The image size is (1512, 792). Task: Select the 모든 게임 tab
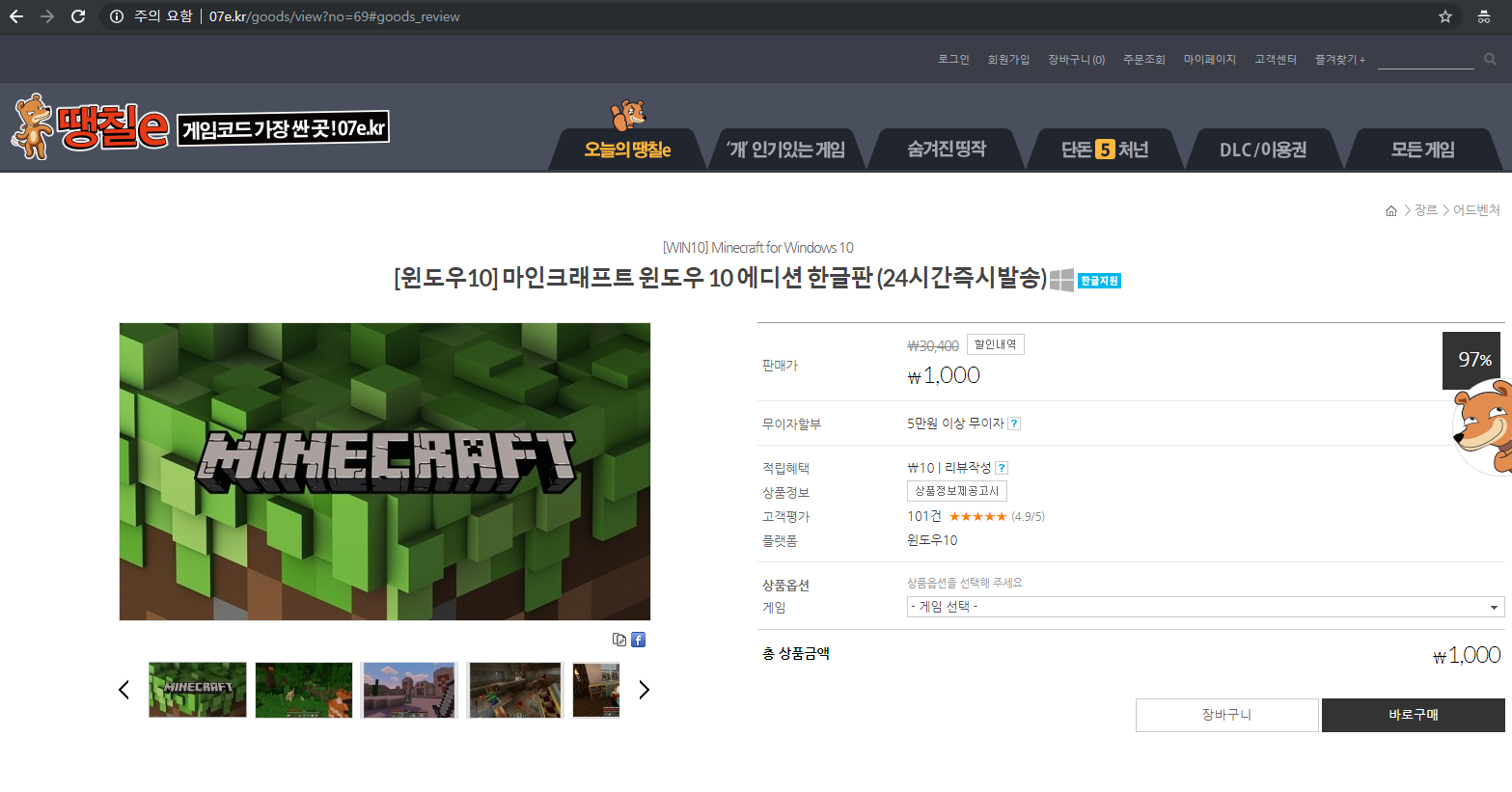1422,150
